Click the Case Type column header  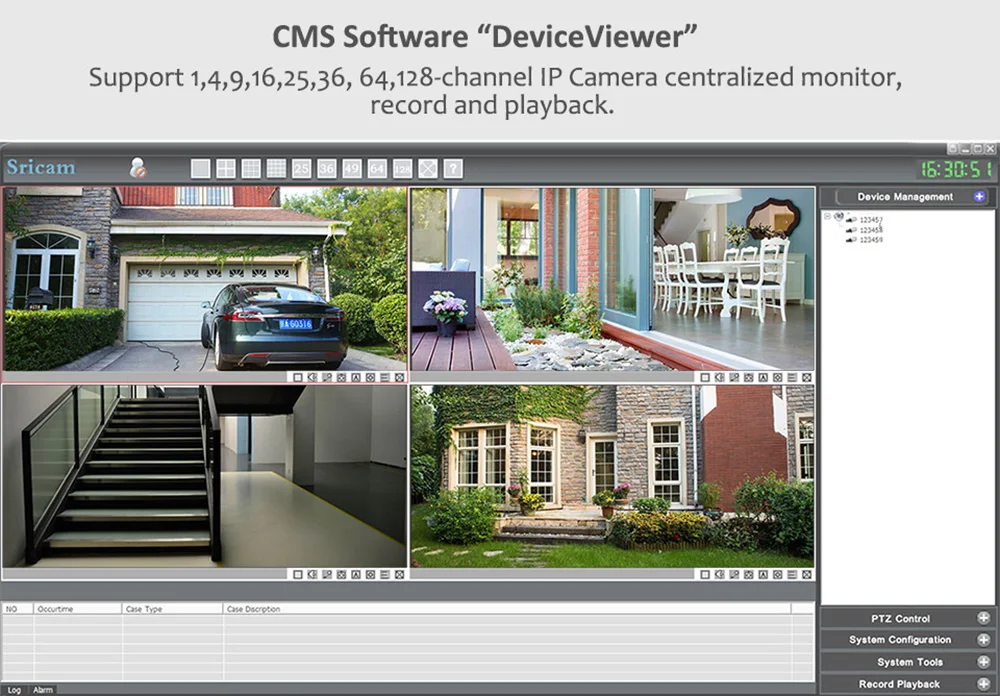tap(172, 609)
